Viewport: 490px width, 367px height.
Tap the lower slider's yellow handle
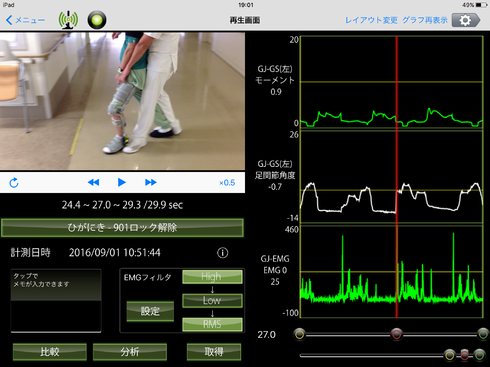(449, 355)
